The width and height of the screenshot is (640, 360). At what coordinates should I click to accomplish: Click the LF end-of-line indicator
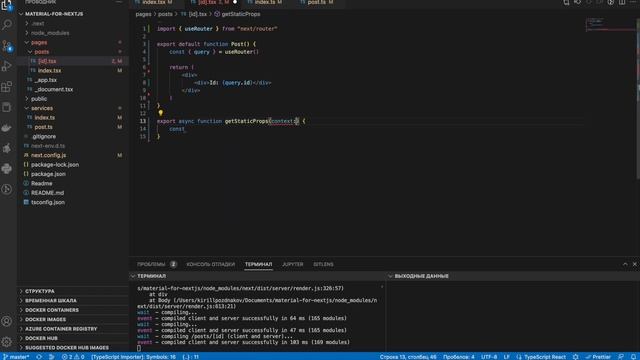click(507, 357)
